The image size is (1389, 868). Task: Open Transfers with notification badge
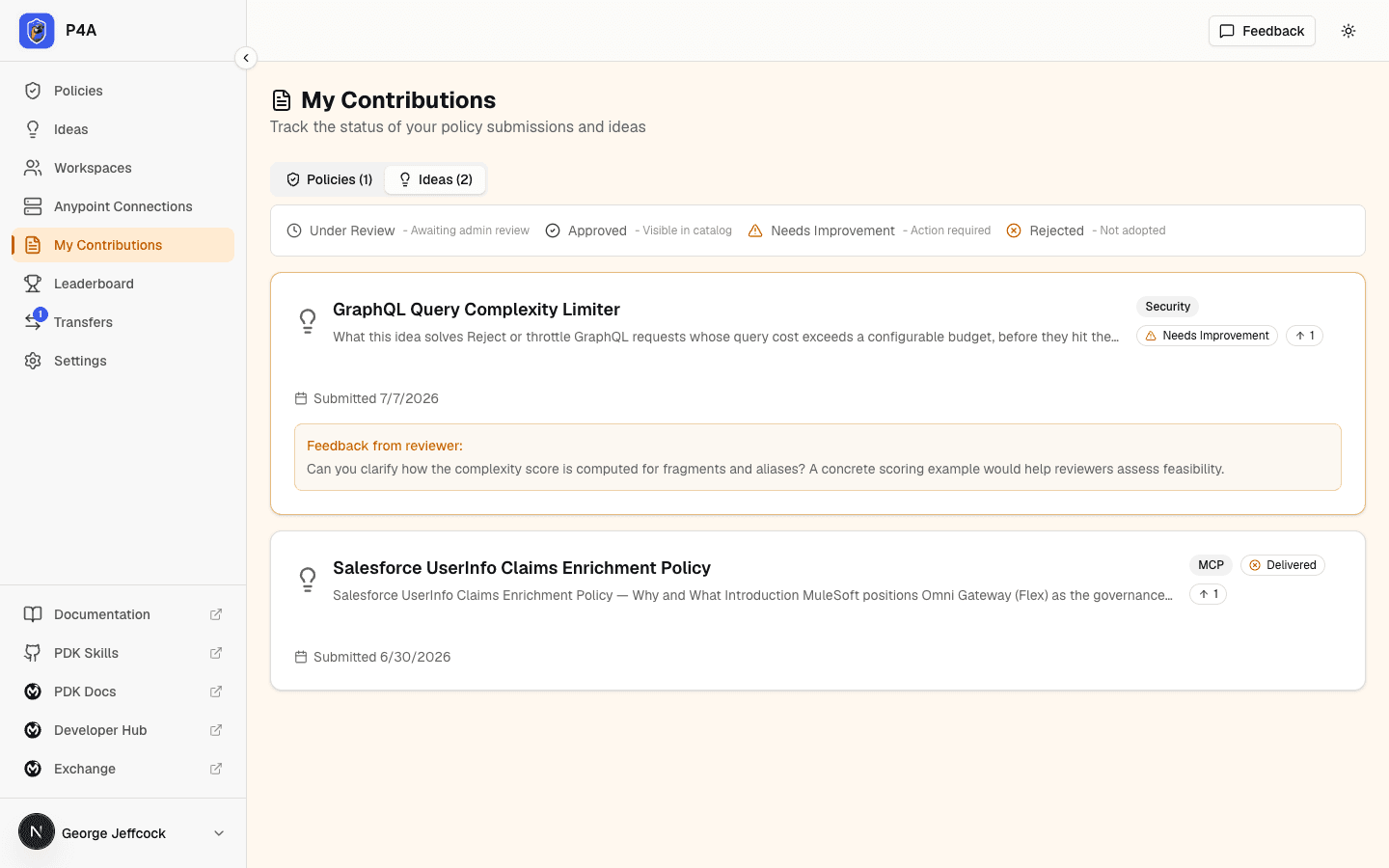123,322
